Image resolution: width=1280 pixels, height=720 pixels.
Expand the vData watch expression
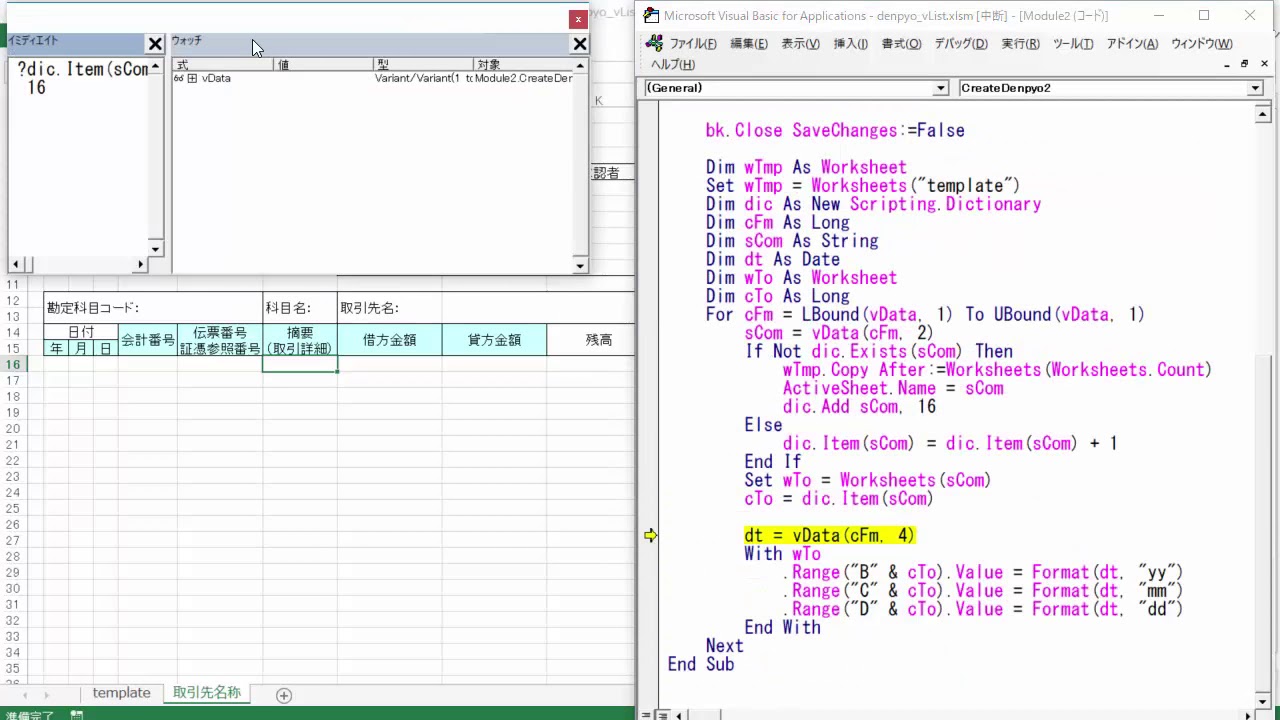(192, 78)
